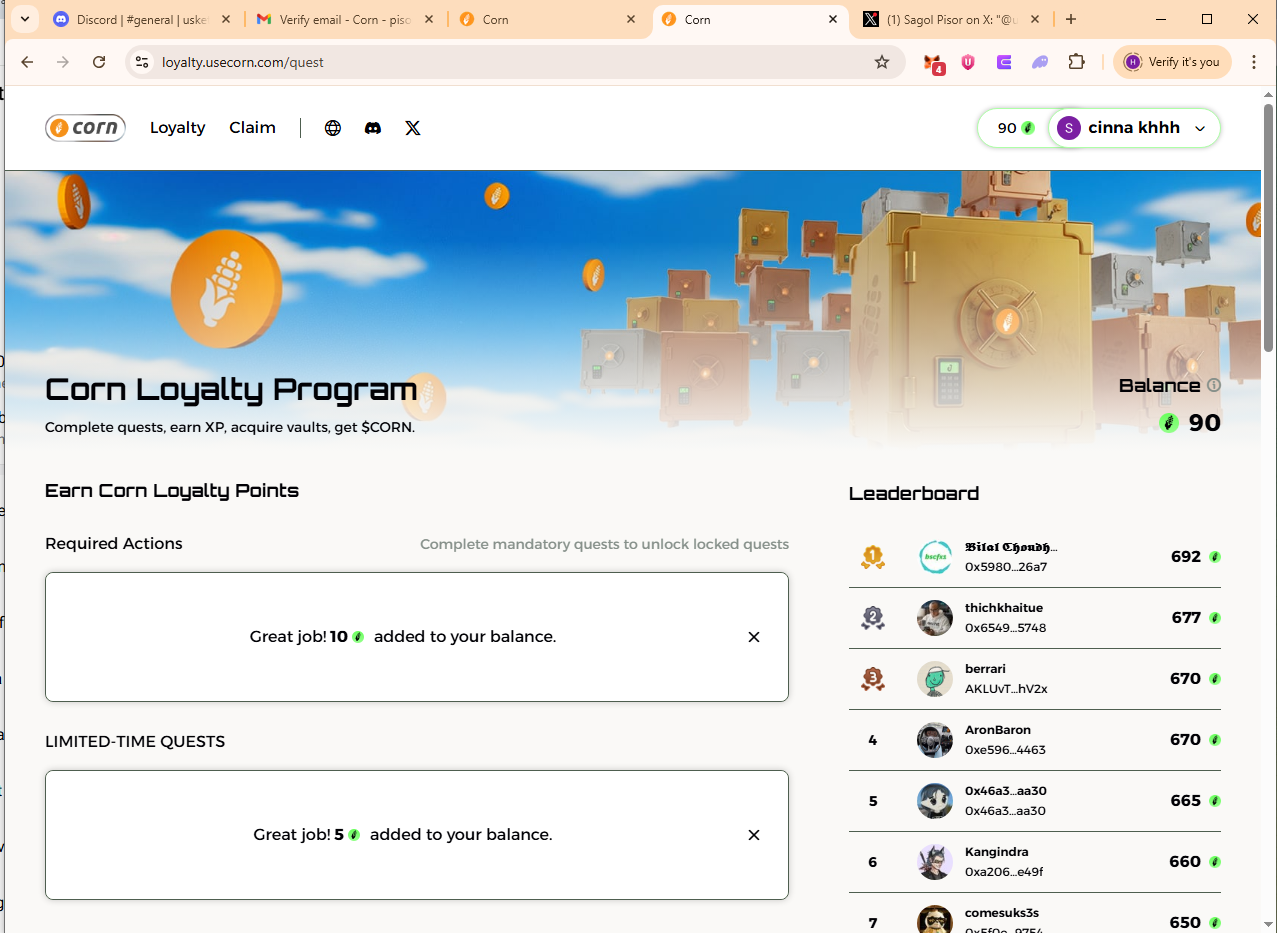Click the 692 score in the leaderboard
Viewport: 1277px width, 933px height.
pos(1186,557)
